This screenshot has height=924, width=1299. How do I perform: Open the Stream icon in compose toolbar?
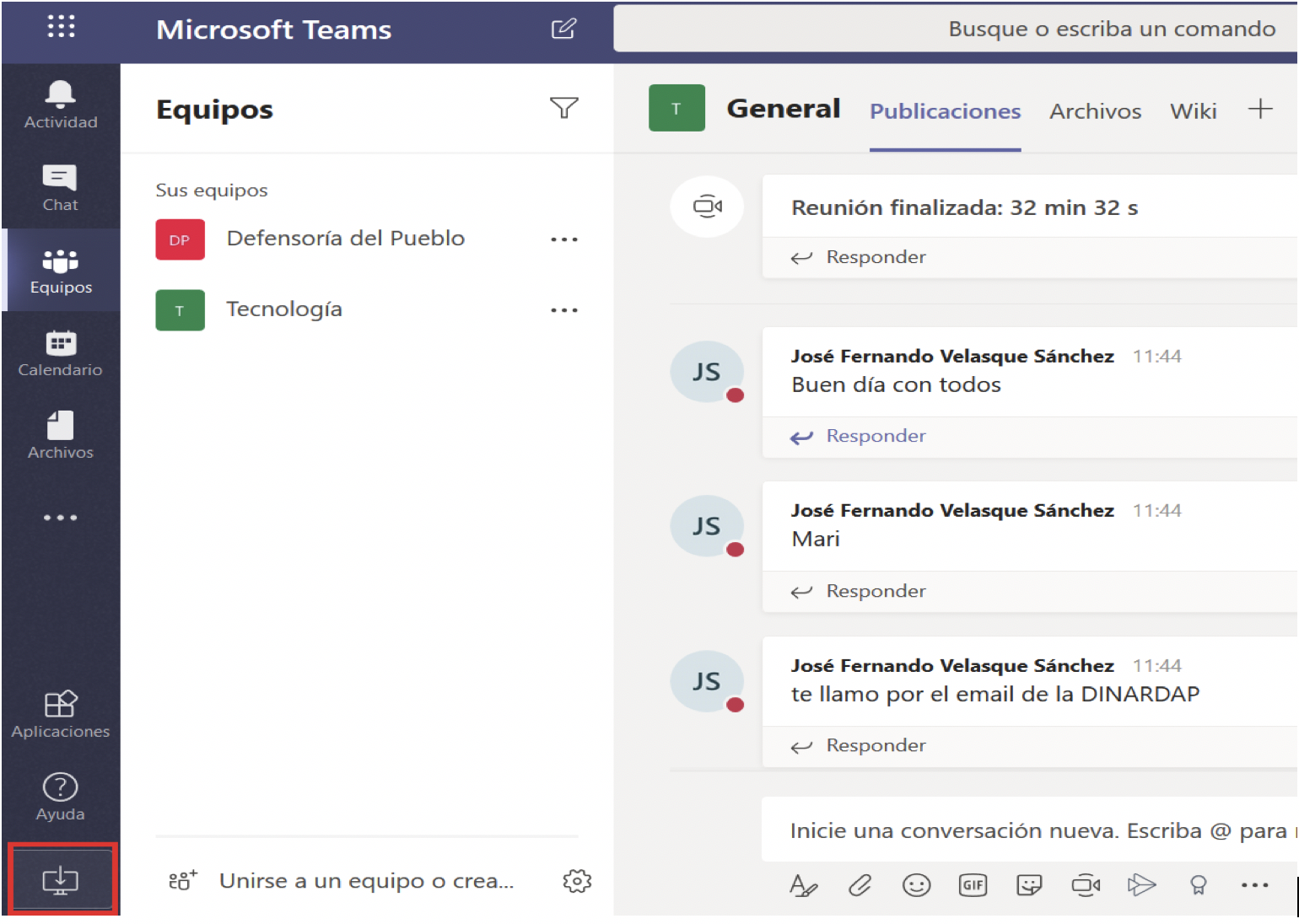[x=1141, y=885]
